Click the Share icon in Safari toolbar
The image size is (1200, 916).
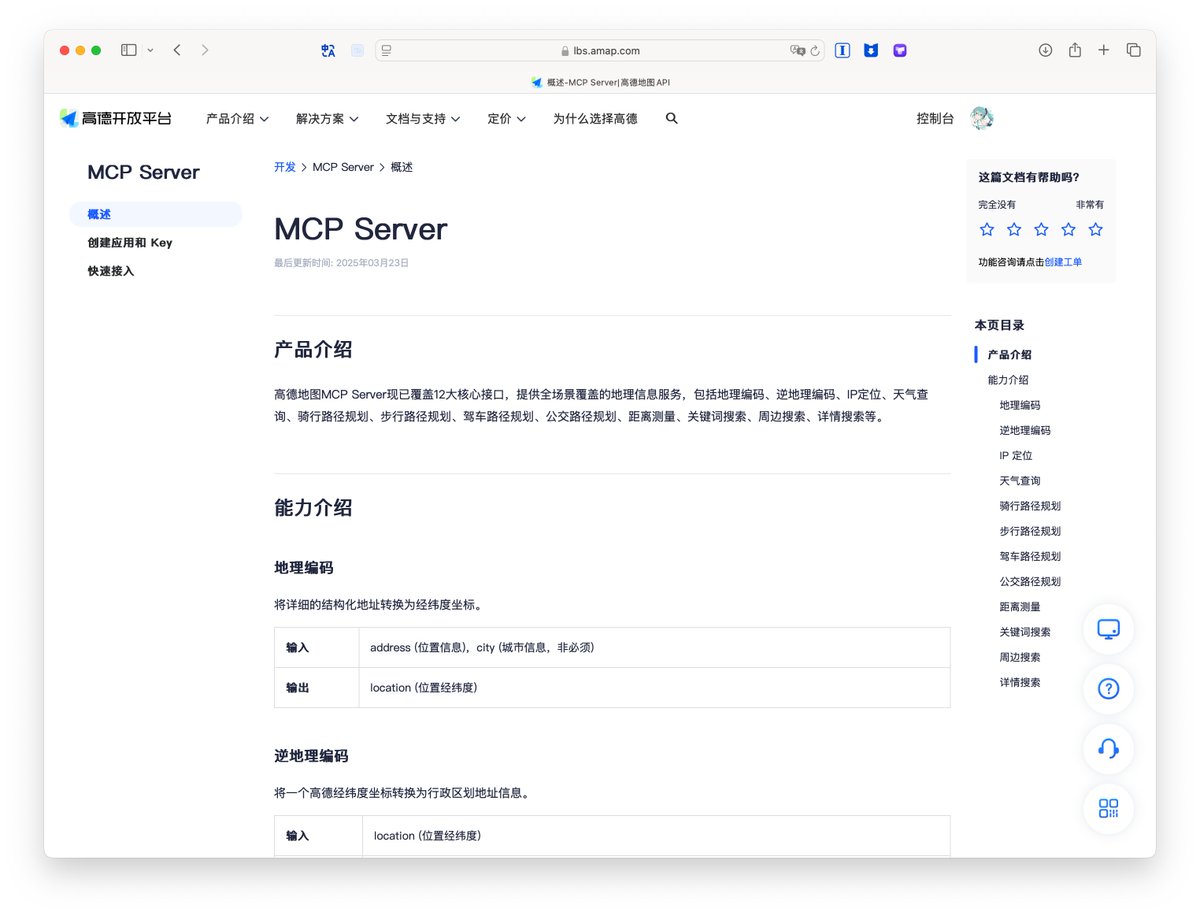click(1075, 50)
